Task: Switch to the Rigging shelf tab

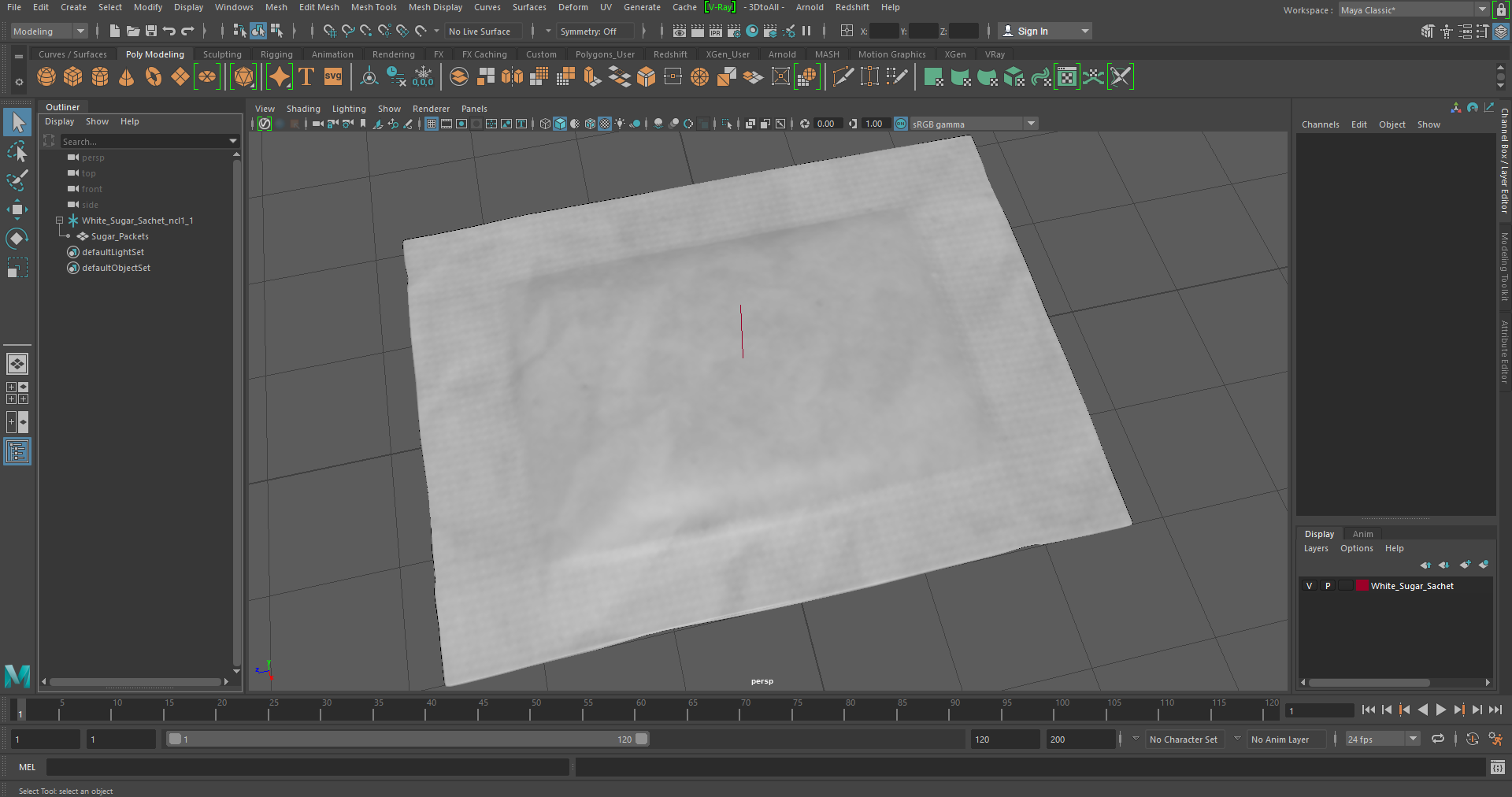Action: [x=276, y=54]
